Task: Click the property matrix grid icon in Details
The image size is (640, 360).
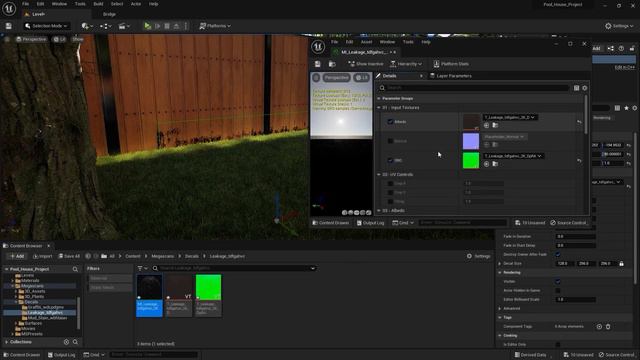Action: (x=576, y=88)
